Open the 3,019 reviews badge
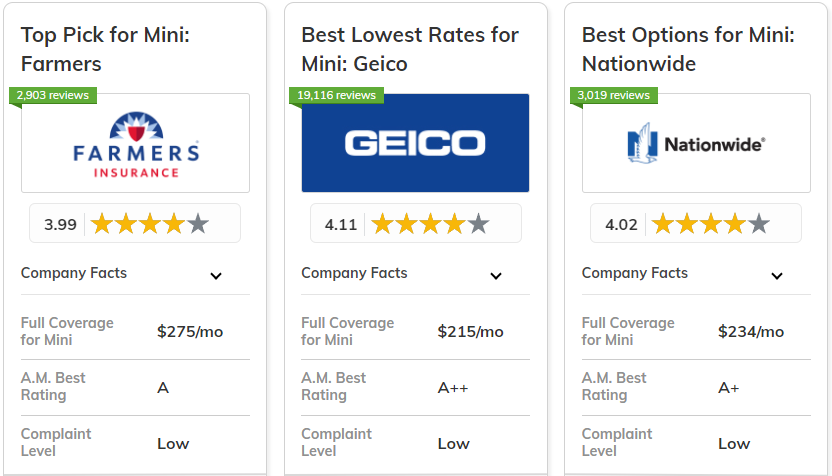Screen dimensions: 832x476 613,96
